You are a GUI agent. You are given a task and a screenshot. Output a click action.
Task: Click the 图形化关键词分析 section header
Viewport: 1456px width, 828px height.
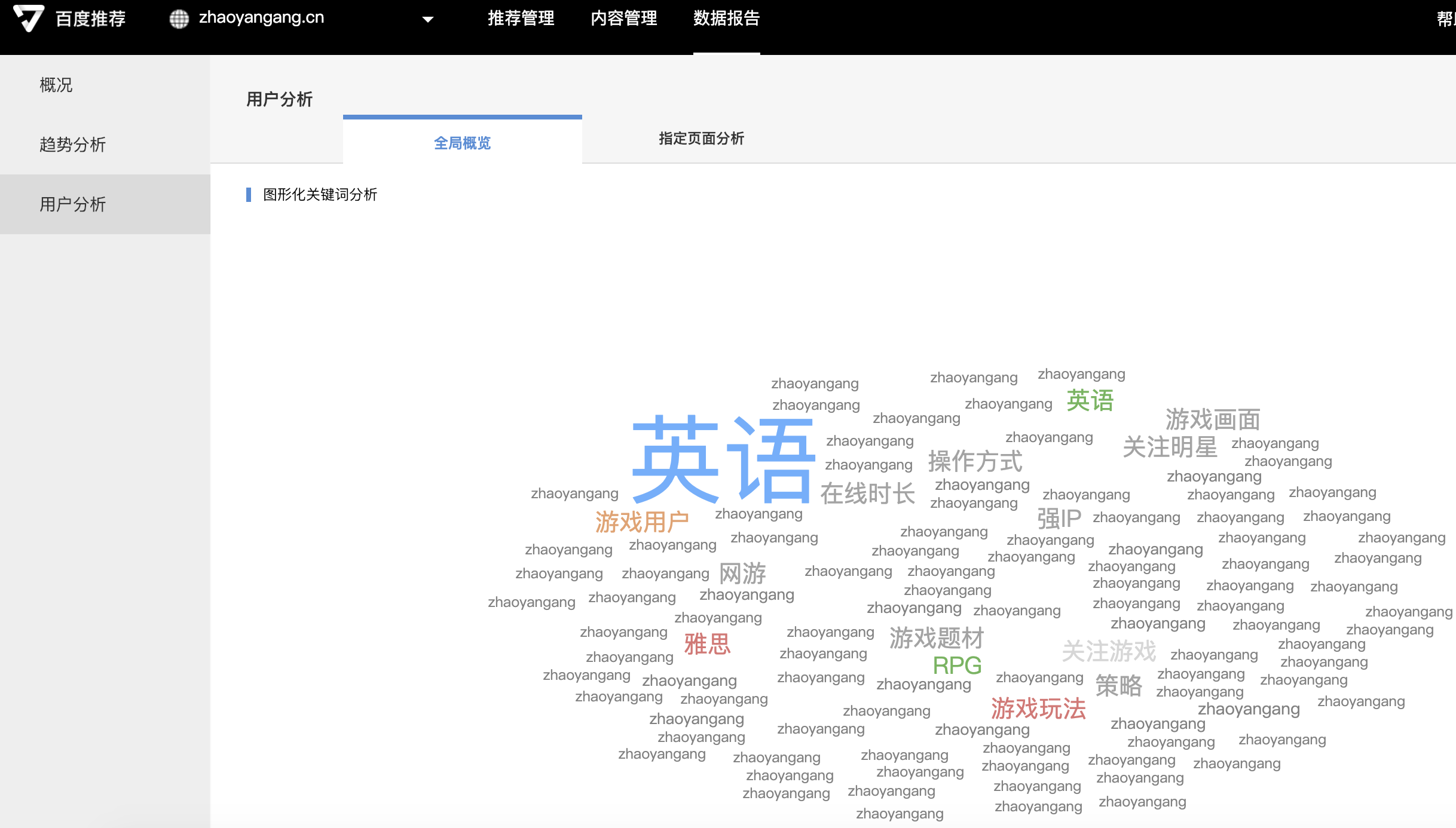click(320, 194)
